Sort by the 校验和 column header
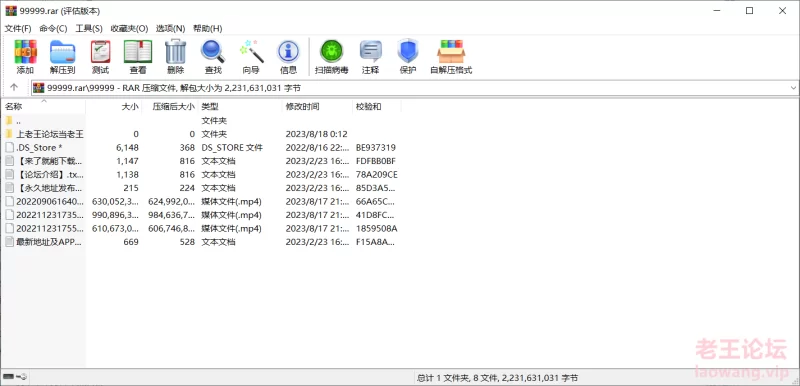 tap(377, 107)
